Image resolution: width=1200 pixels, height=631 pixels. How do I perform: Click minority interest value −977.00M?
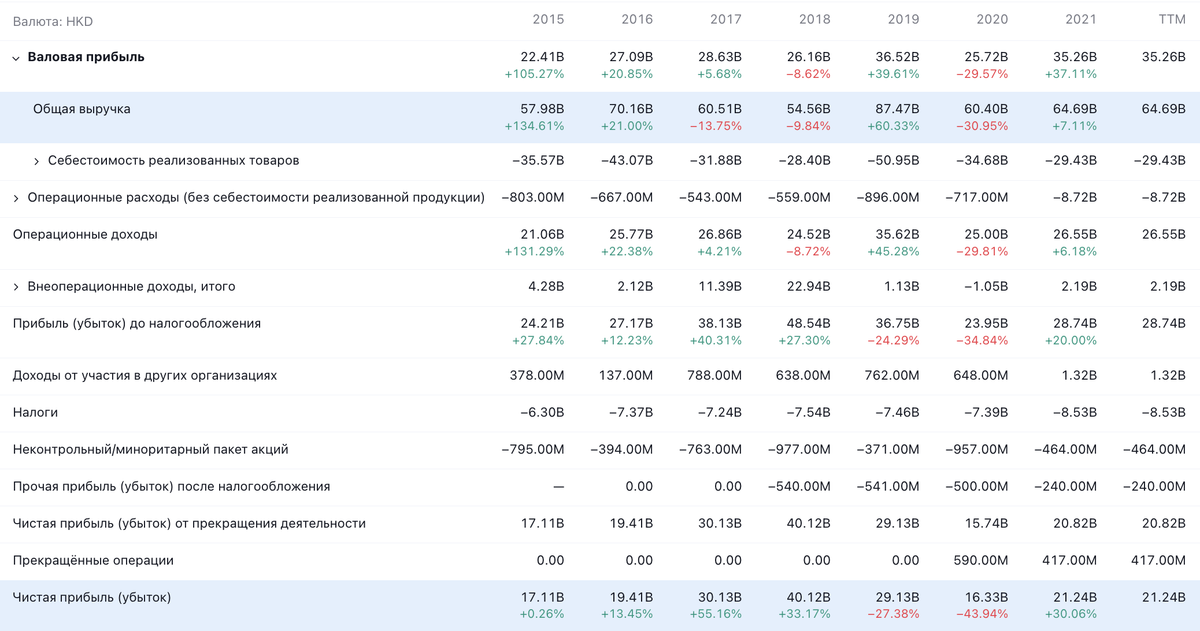(x=799, y=450)
